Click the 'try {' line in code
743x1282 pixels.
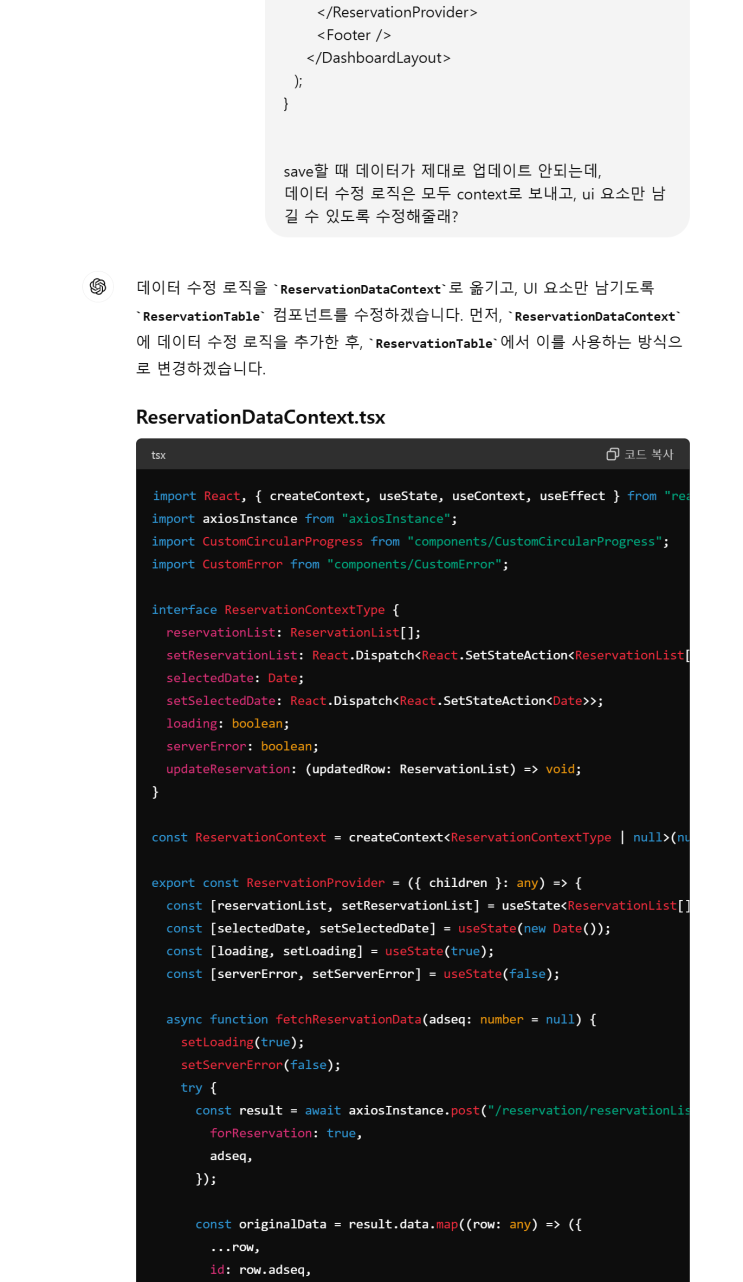(198, 1088)
